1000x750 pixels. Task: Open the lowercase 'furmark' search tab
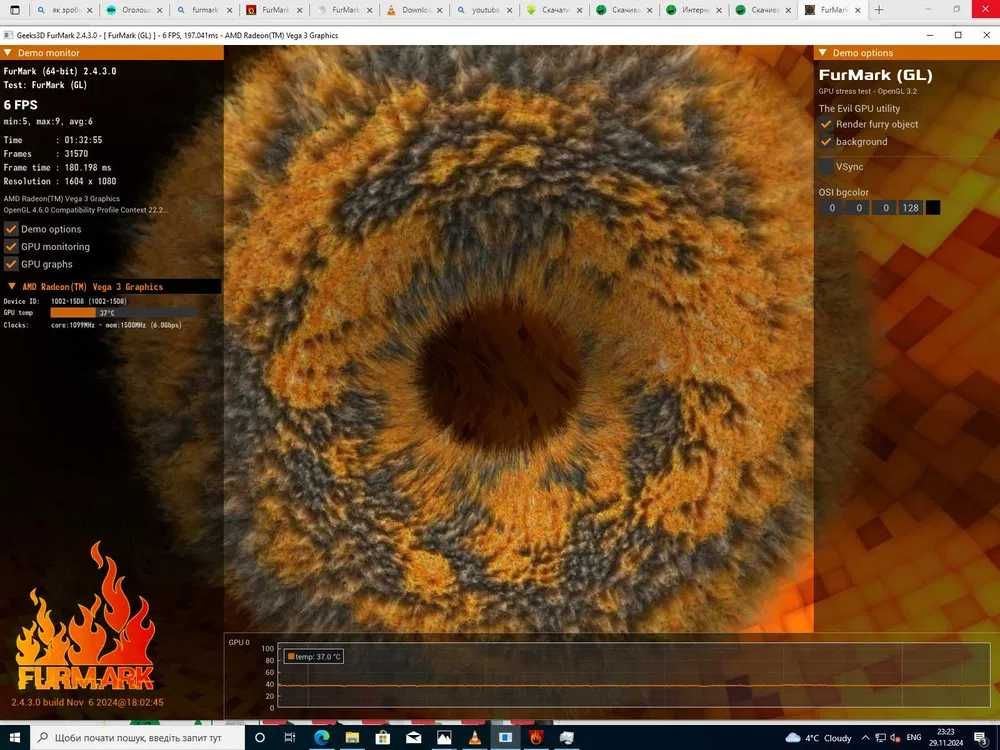point(203,10)
